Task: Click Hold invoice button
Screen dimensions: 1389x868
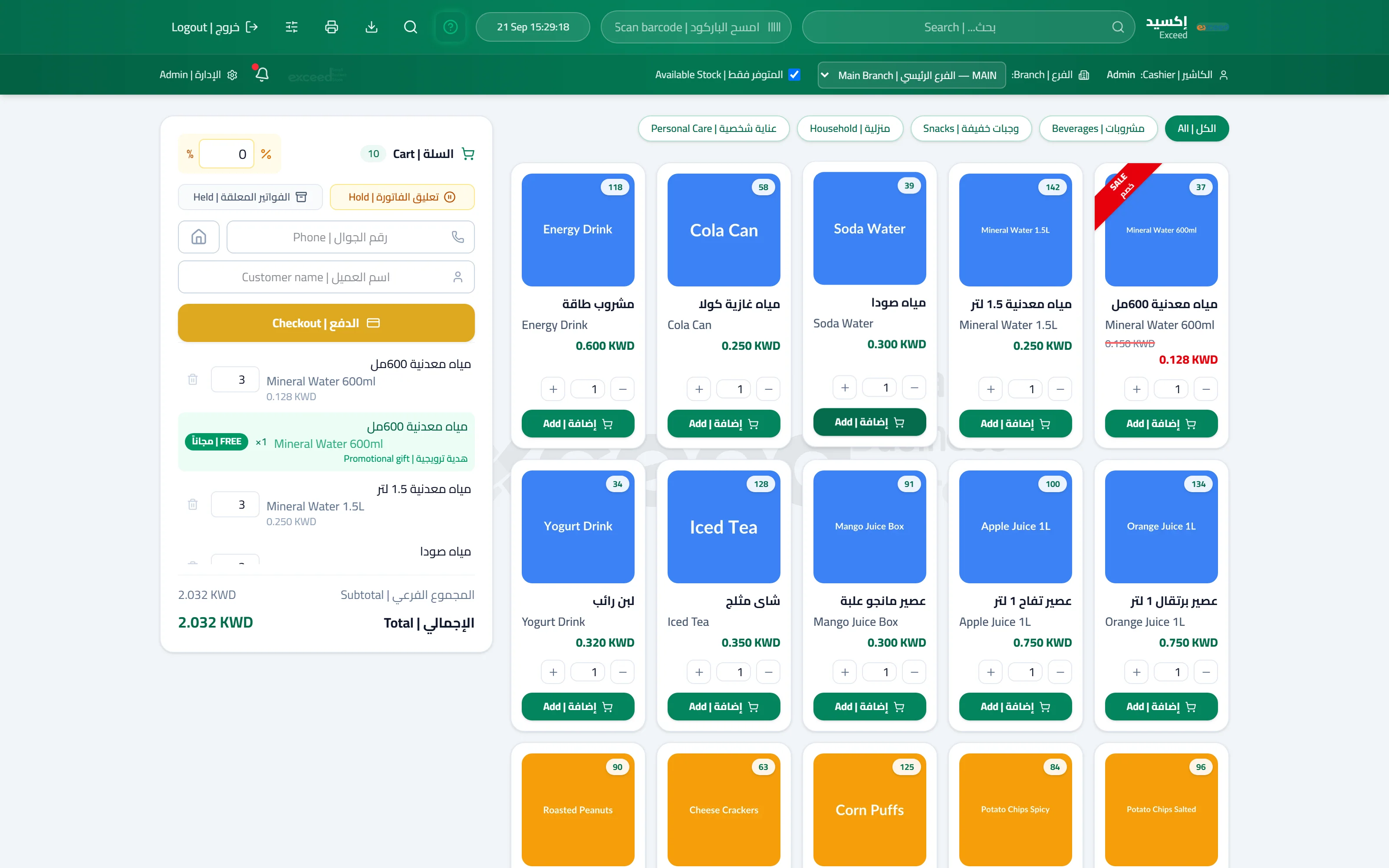Action: [x=402, y=197]
